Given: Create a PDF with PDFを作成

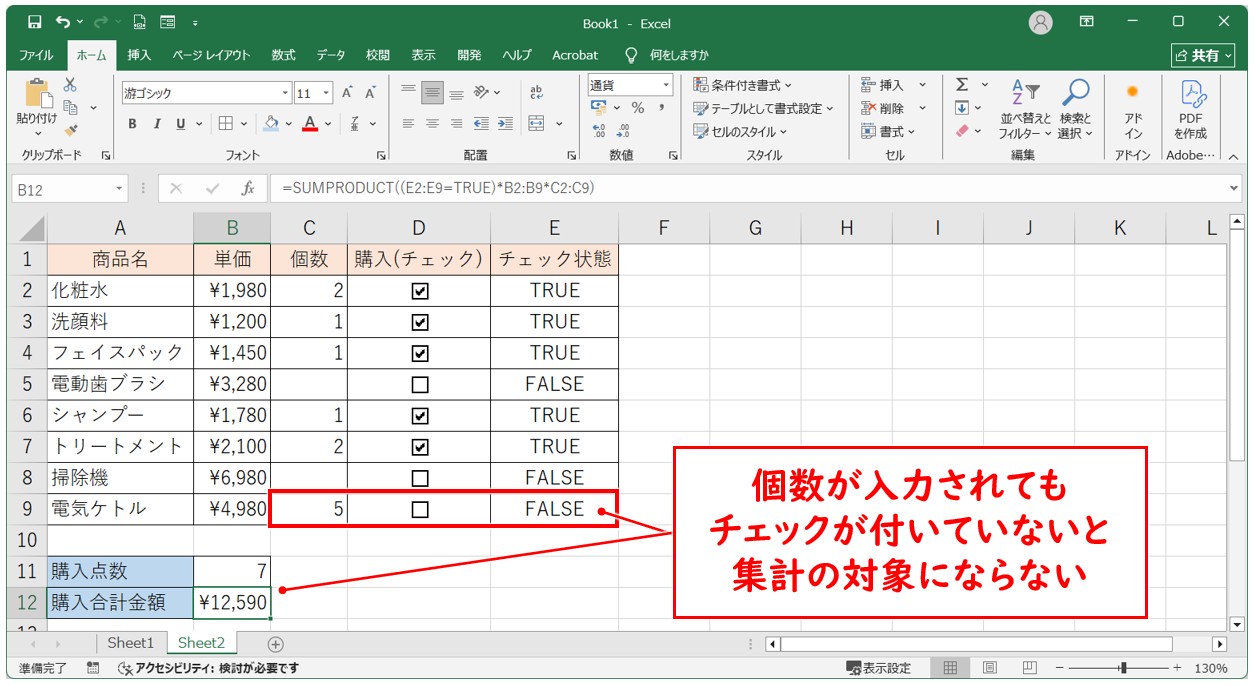Looking at the screenshot, I should pyautogui.click(x=1191, y=110).
